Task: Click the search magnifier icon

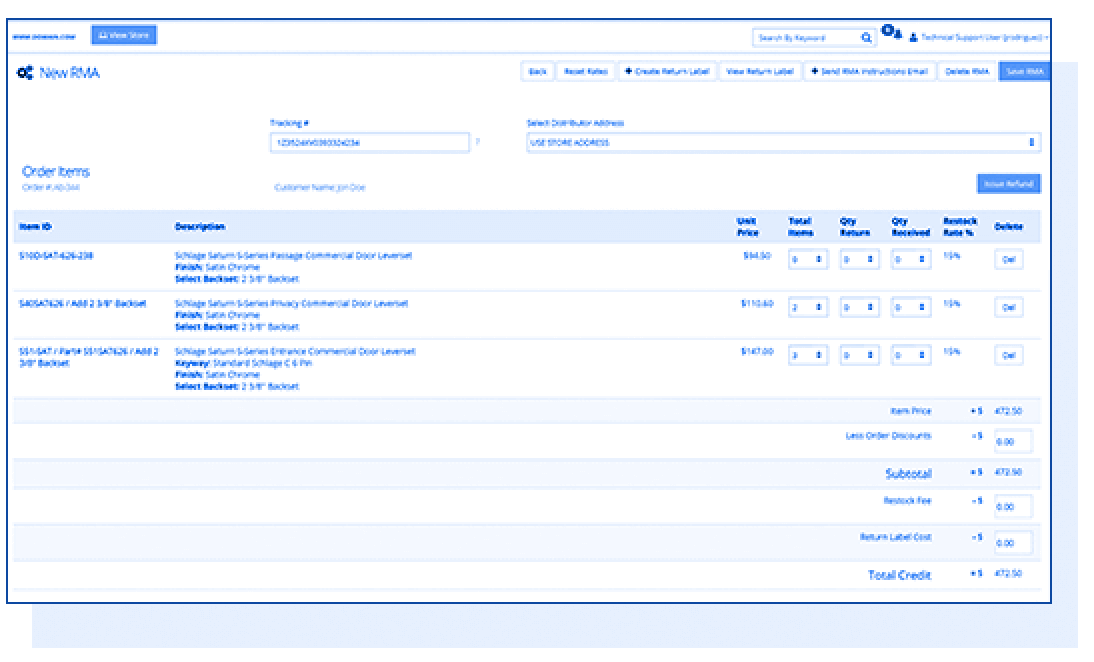Action: click(x=866, y=38)
